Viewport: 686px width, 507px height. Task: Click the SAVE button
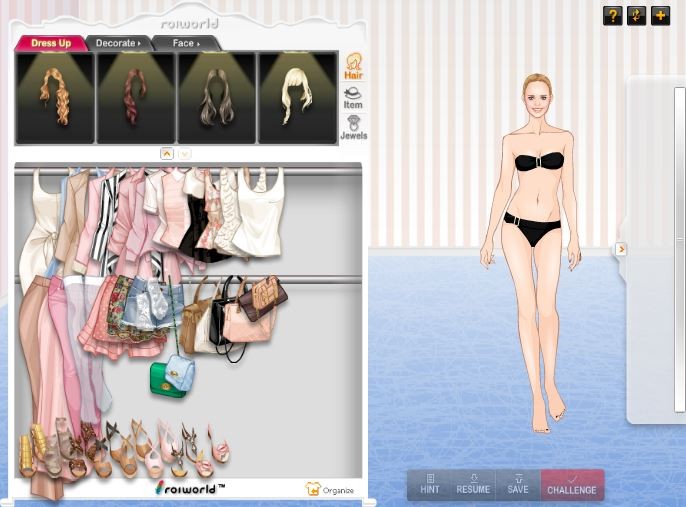coord(517,484)
